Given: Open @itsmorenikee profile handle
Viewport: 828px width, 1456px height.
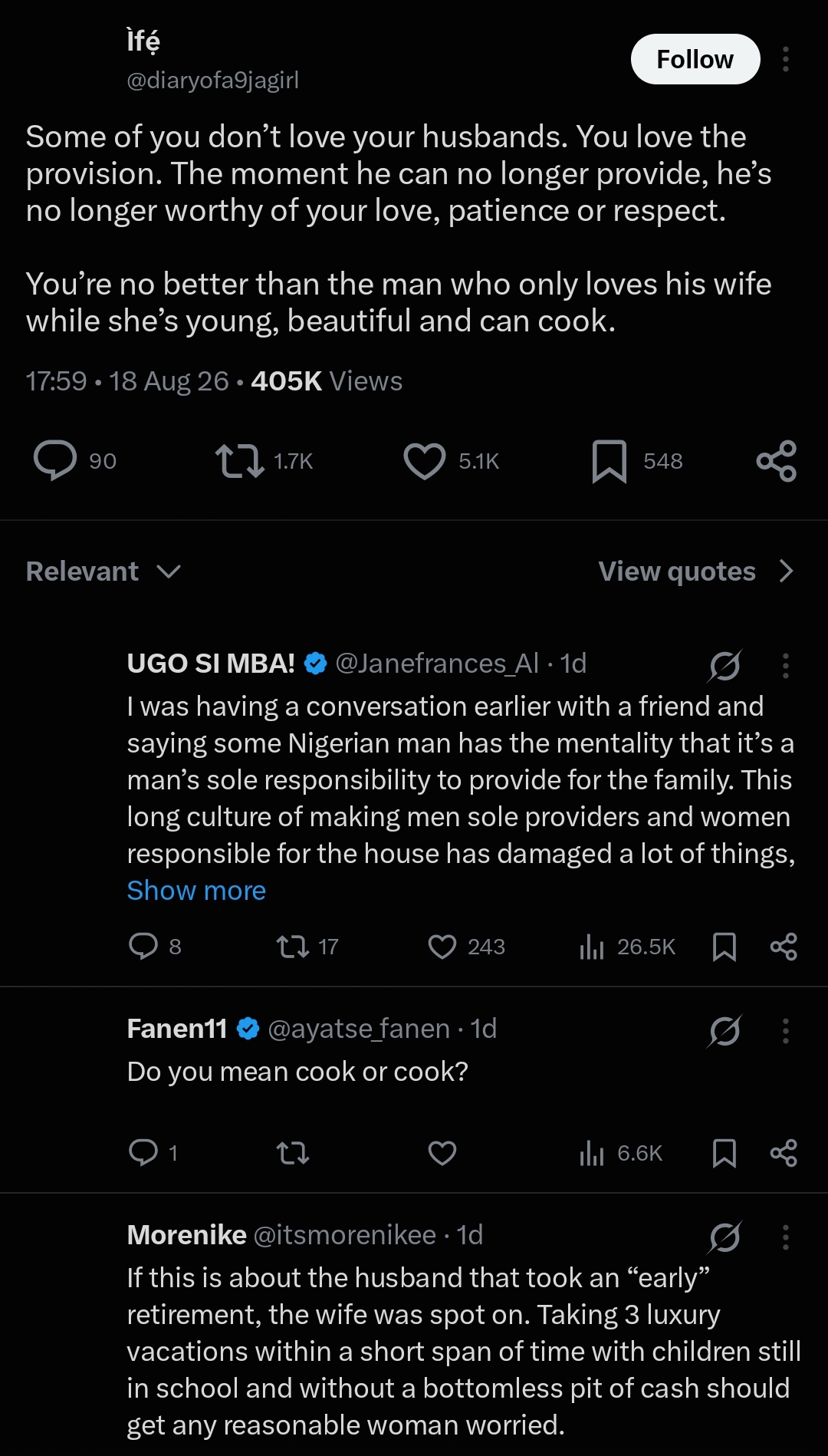Looking at the screenshot, I should pyautogui.click(x=344, y=1235).
